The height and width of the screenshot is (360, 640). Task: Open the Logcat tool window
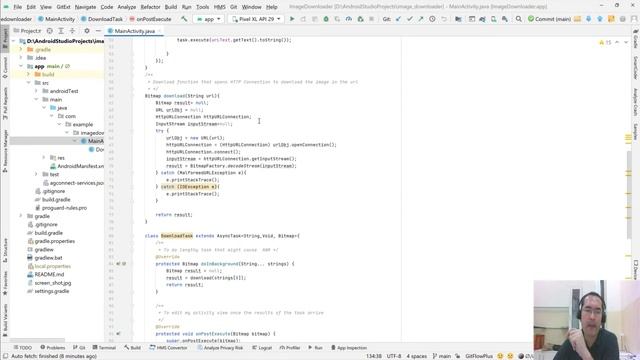point(262,348)
